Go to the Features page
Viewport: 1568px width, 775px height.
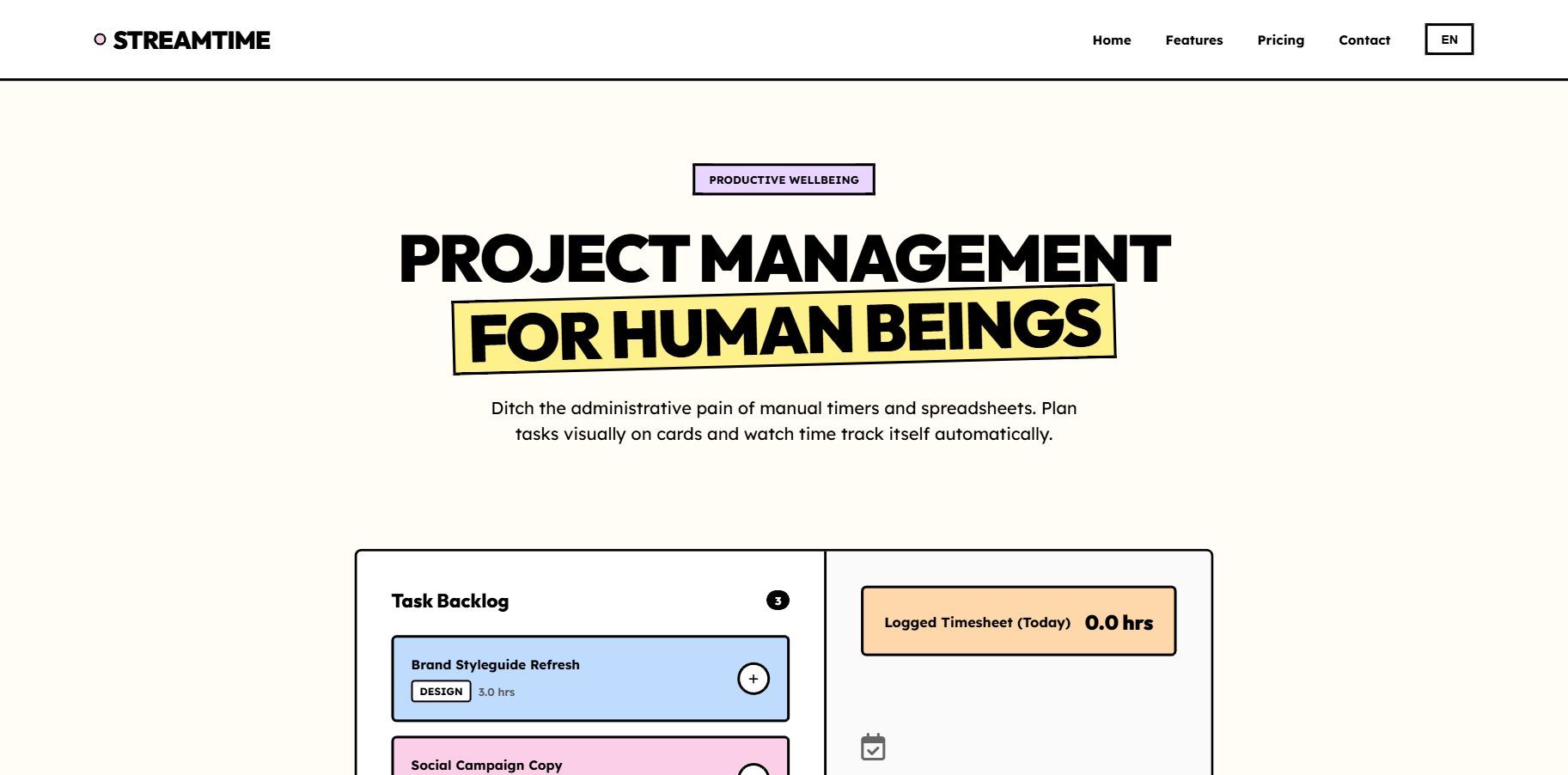pyautogui.click(x=1194, y=40)
